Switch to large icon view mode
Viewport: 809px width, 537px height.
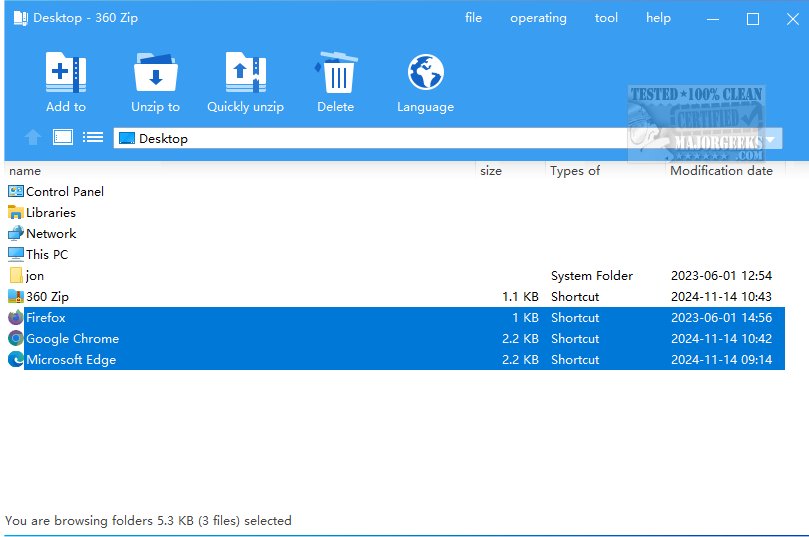tap(63, 137)
